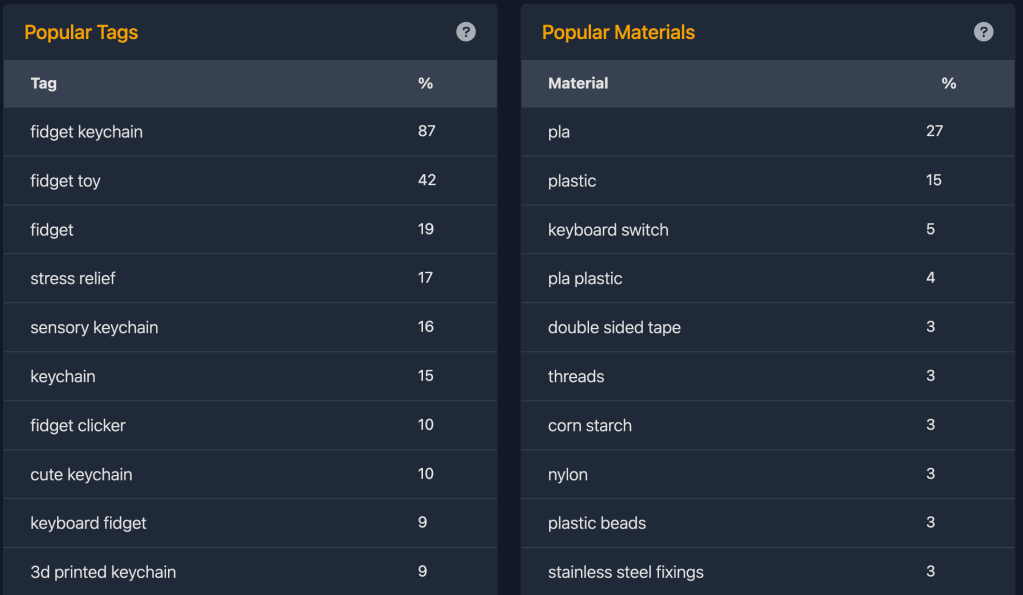Select the fidget toy tag
The image size is (1023, 595).
[x=66, y=181]
